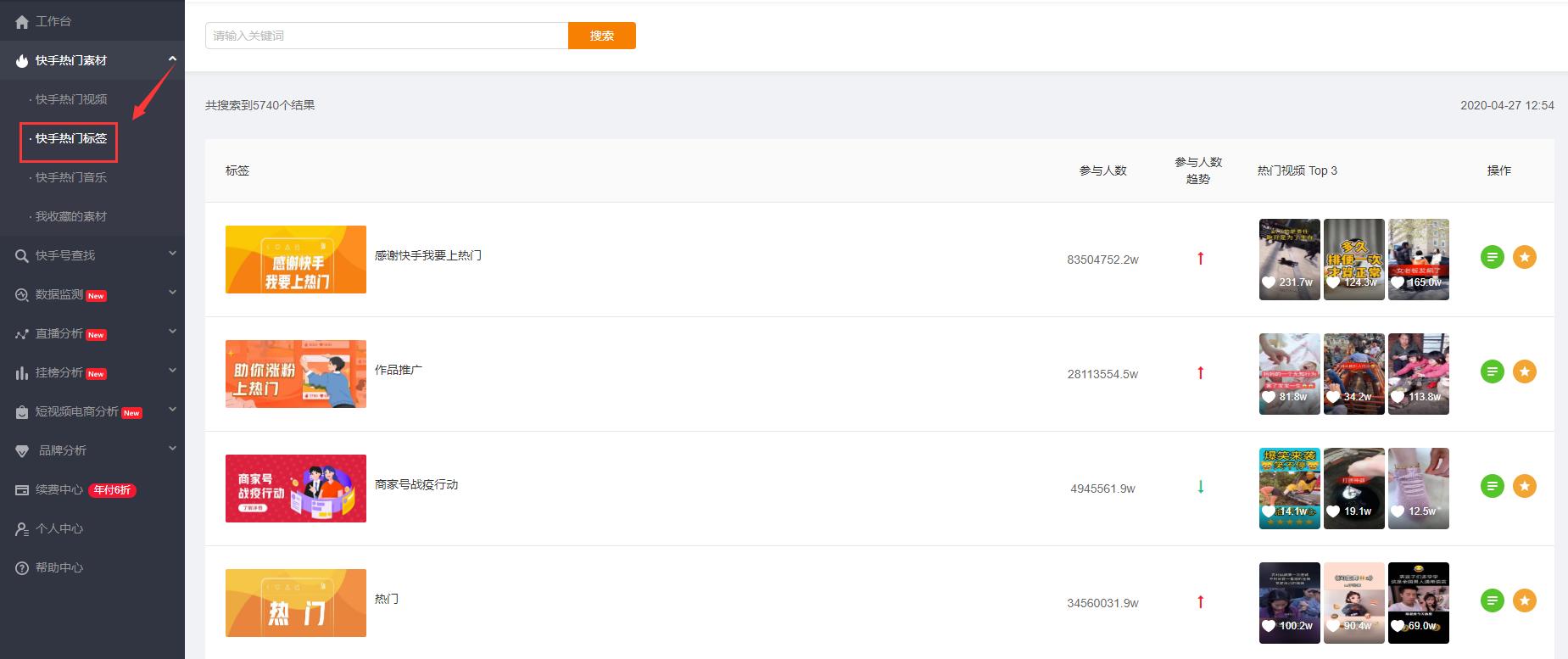Open the video thumbnail with 34.2w likes
Screen dimensions: 1568x659
[x=1354, y=374]
